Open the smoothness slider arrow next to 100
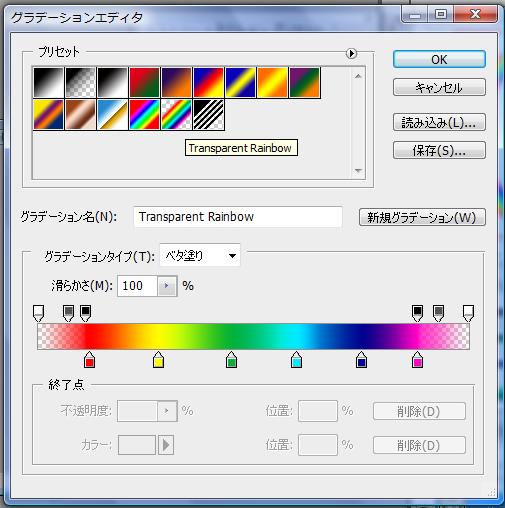This screenshot has height=508, width=505. pos(166,286)
